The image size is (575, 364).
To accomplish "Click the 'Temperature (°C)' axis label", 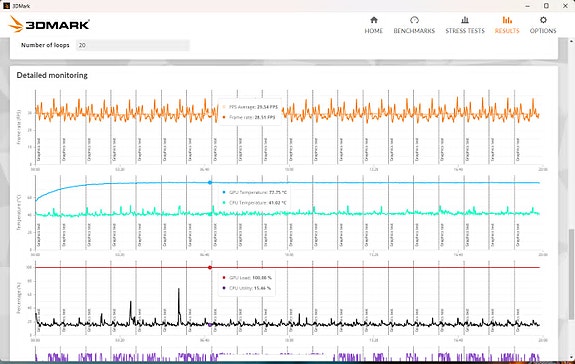I will [19, 212].
